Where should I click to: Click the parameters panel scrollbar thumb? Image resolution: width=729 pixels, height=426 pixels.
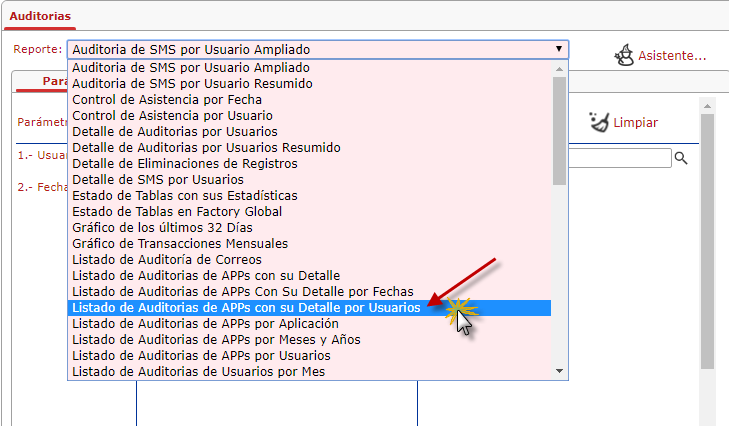[x=707, y=242]
